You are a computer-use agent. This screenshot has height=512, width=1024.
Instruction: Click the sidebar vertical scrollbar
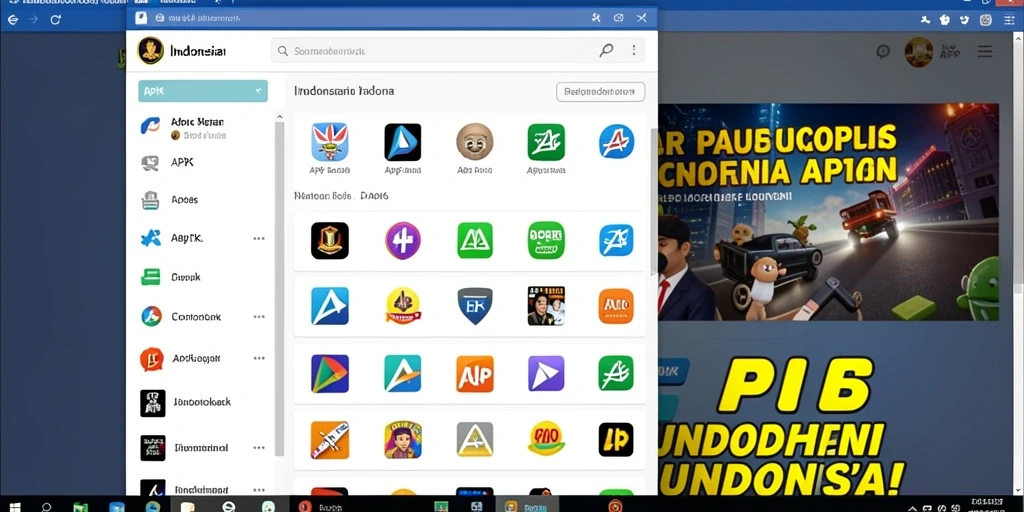point(280,287)
